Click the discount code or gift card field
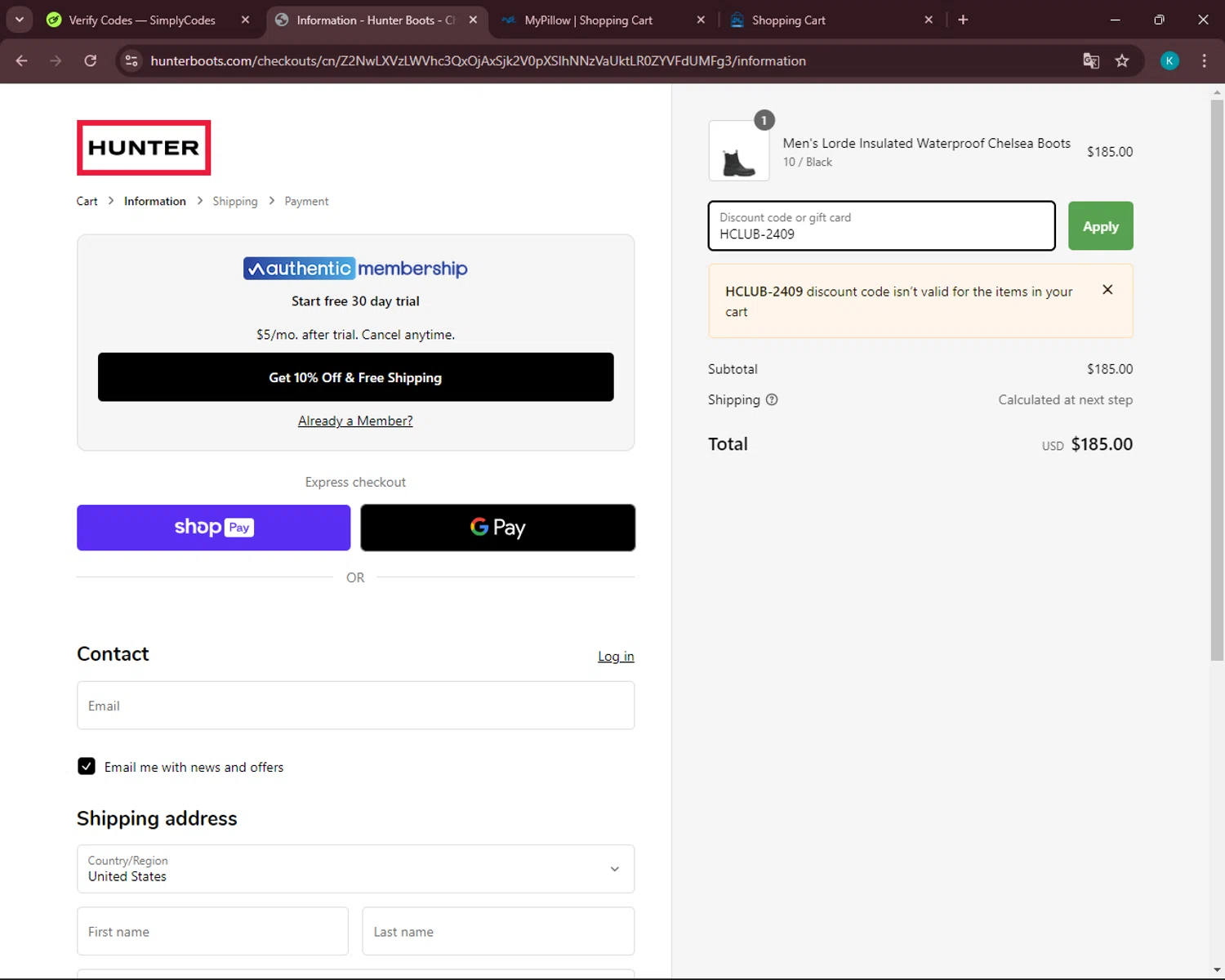This screenshot has width=1225, height=980. (882, 225)
